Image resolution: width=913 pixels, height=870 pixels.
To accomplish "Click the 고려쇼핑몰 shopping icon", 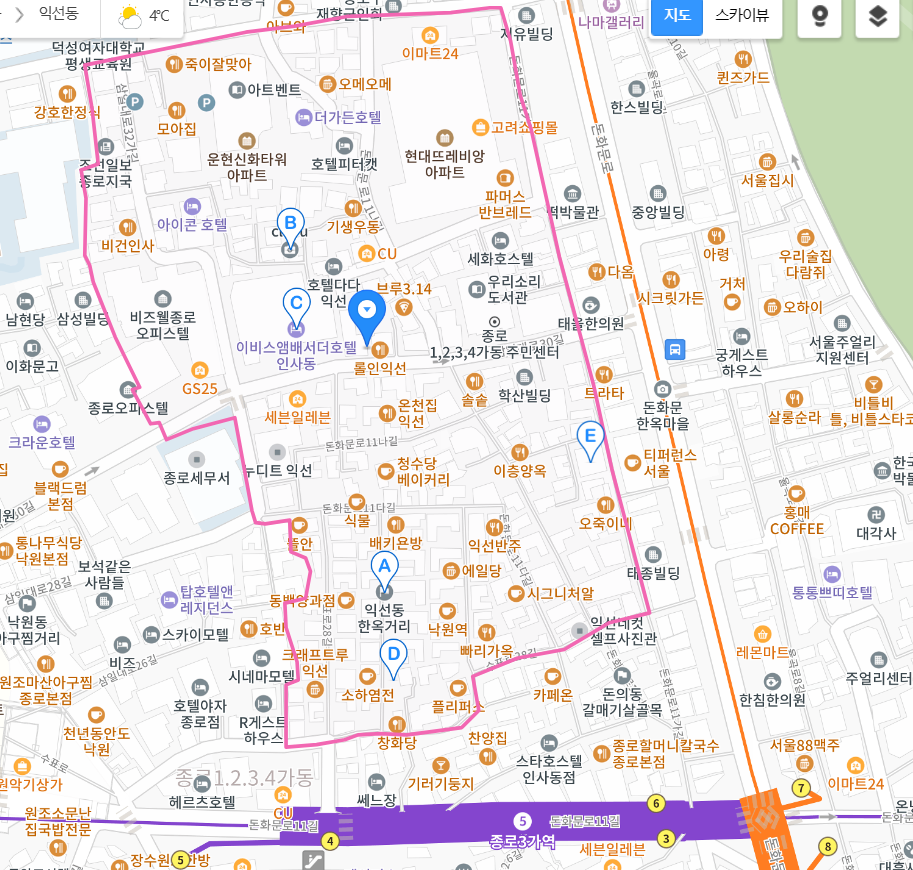I will [480, 127].
